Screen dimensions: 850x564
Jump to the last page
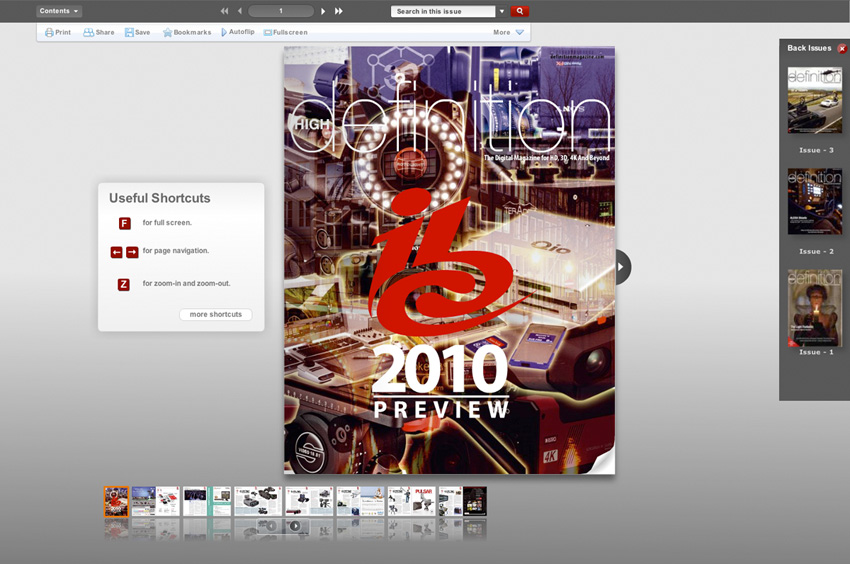point(339,11)
